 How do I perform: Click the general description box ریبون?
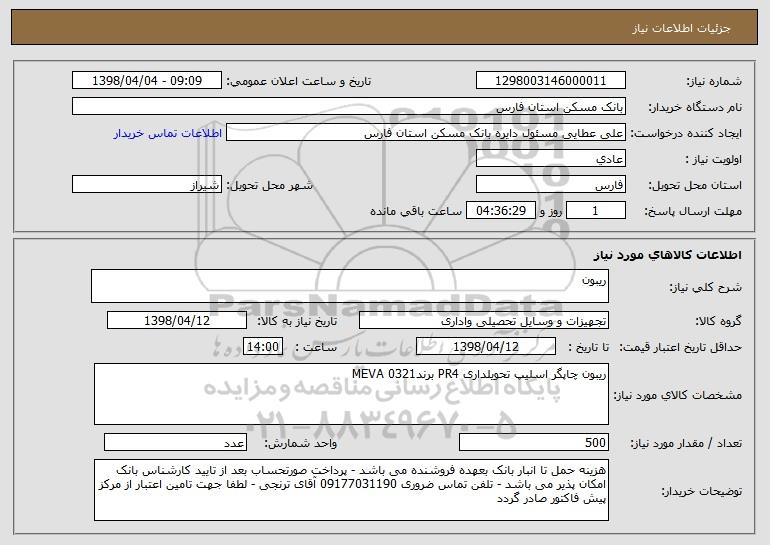click(350, 286)
